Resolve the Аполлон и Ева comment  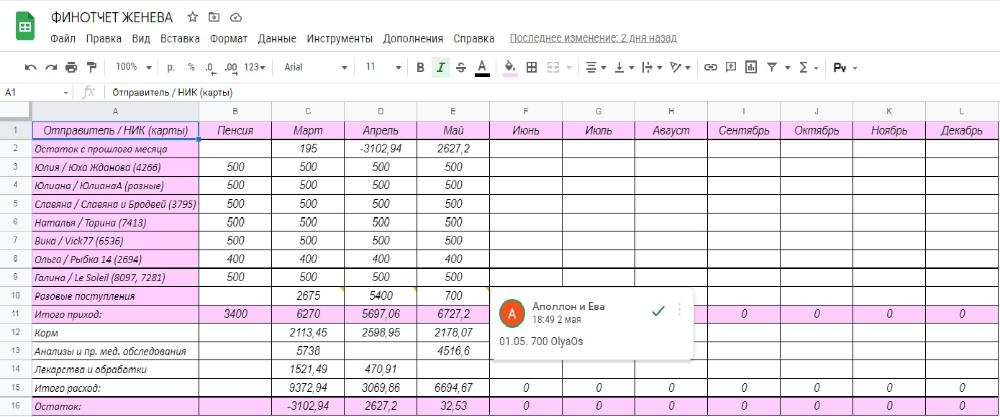[657, 311]
